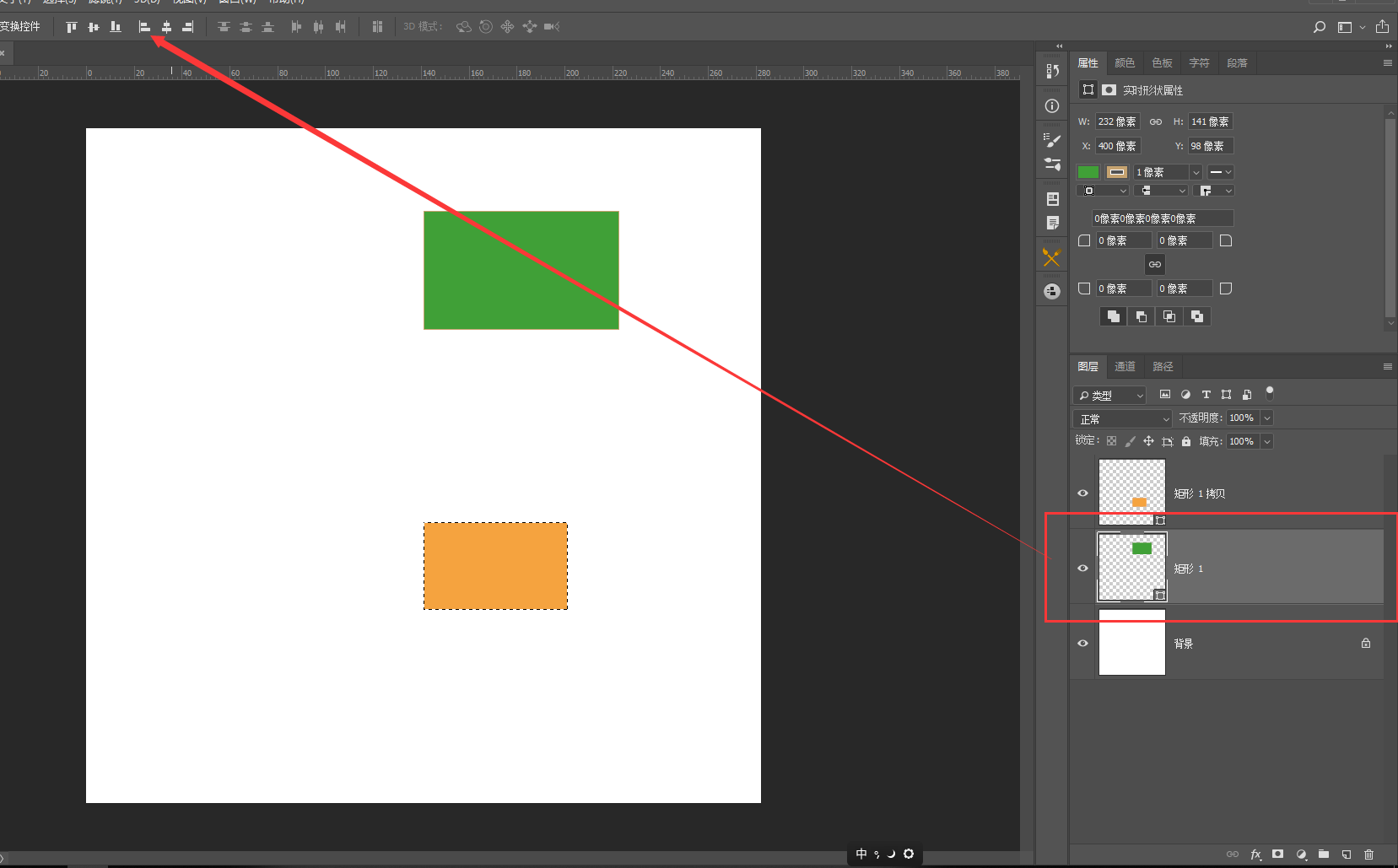Click Distribute bottom edges icon

tap(267, 27)
